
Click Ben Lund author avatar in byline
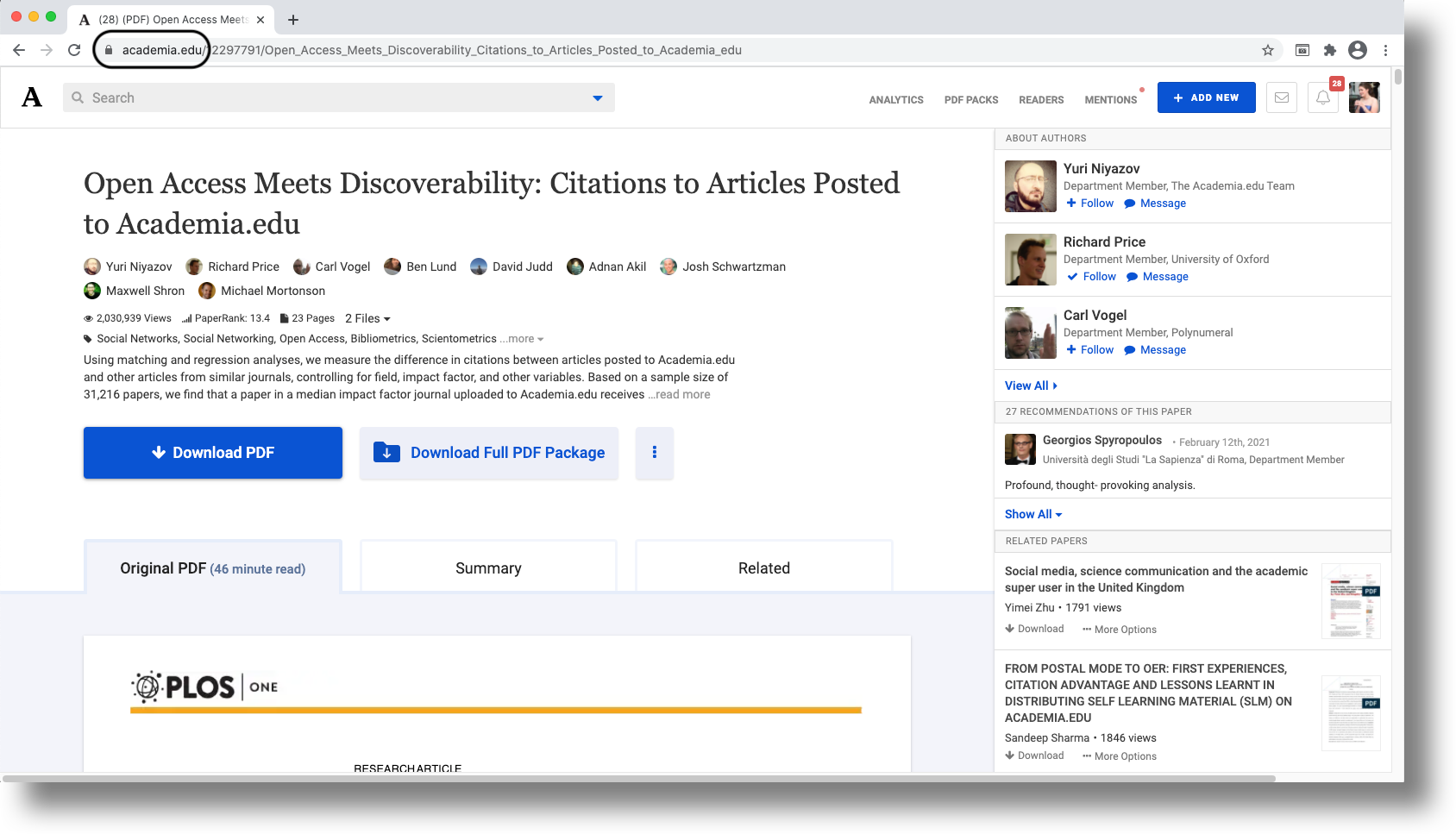[392, 267]
